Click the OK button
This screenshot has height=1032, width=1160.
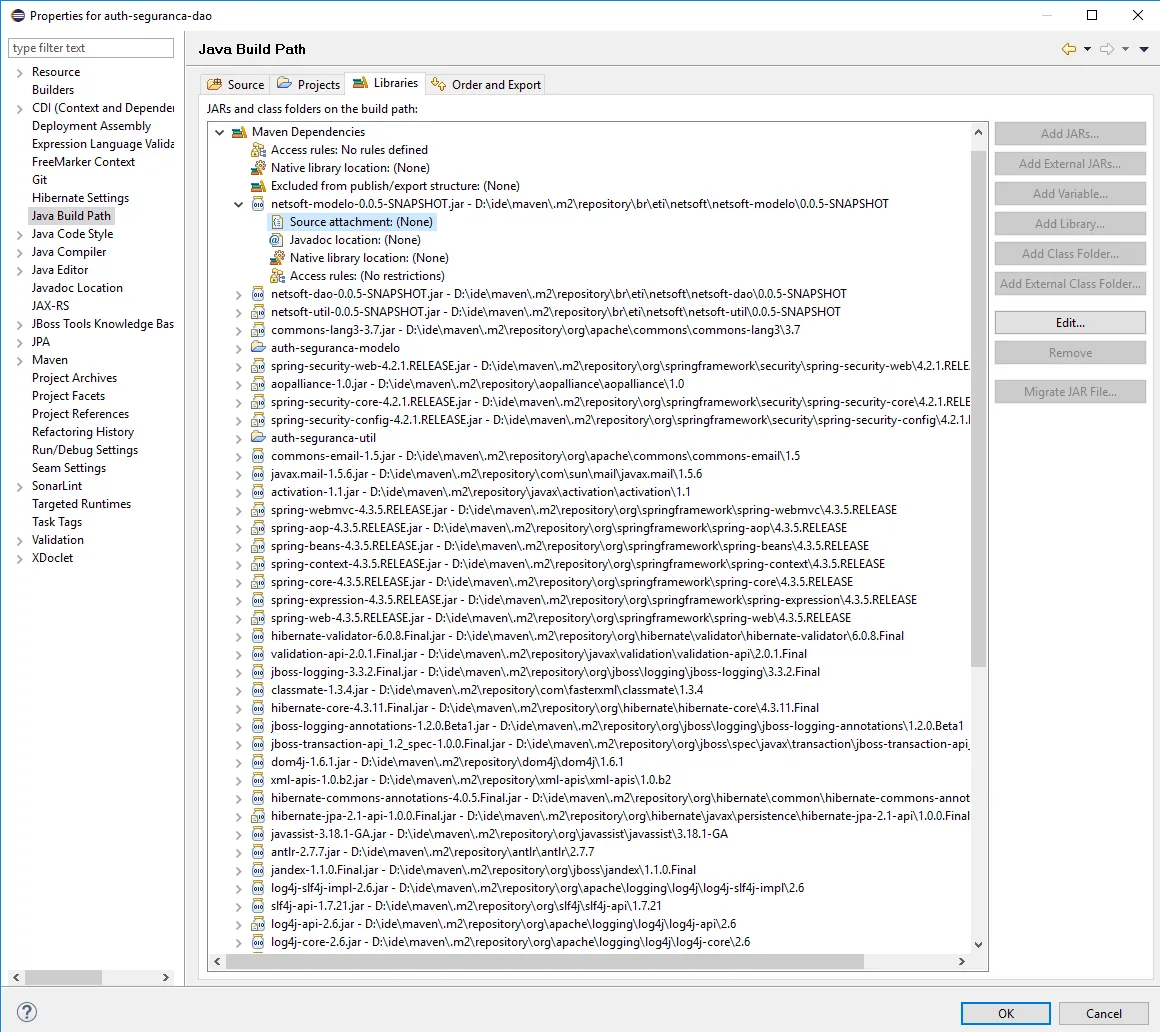point(1005,1013)
